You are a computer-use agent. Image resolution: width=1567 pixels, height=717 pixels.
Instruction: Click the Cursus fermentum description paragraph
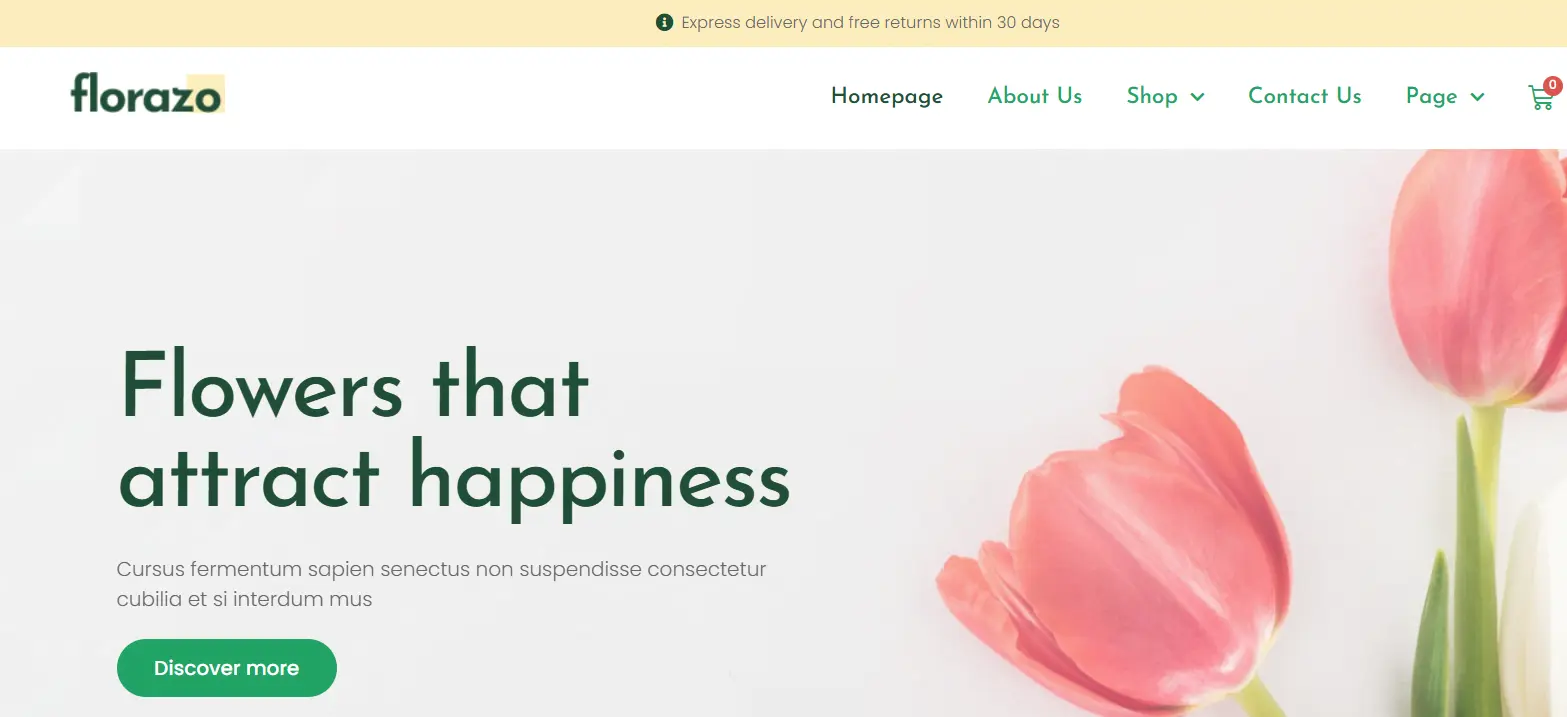tap(441, 584)
